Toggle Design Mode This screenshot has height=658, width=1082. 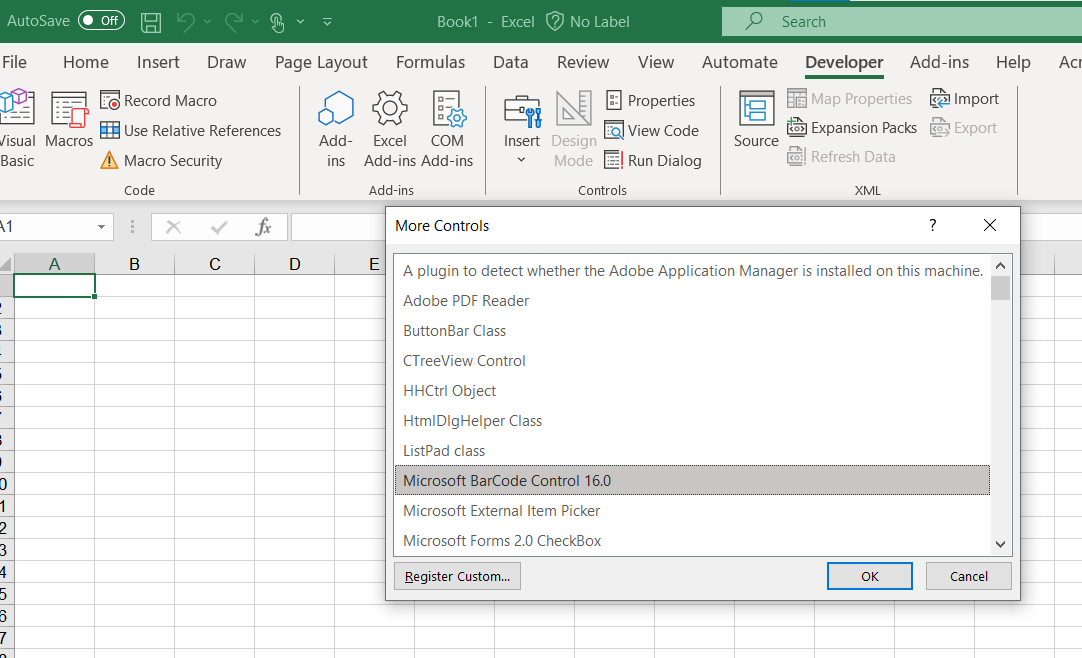pyautogui.click(x=573, y=130)
